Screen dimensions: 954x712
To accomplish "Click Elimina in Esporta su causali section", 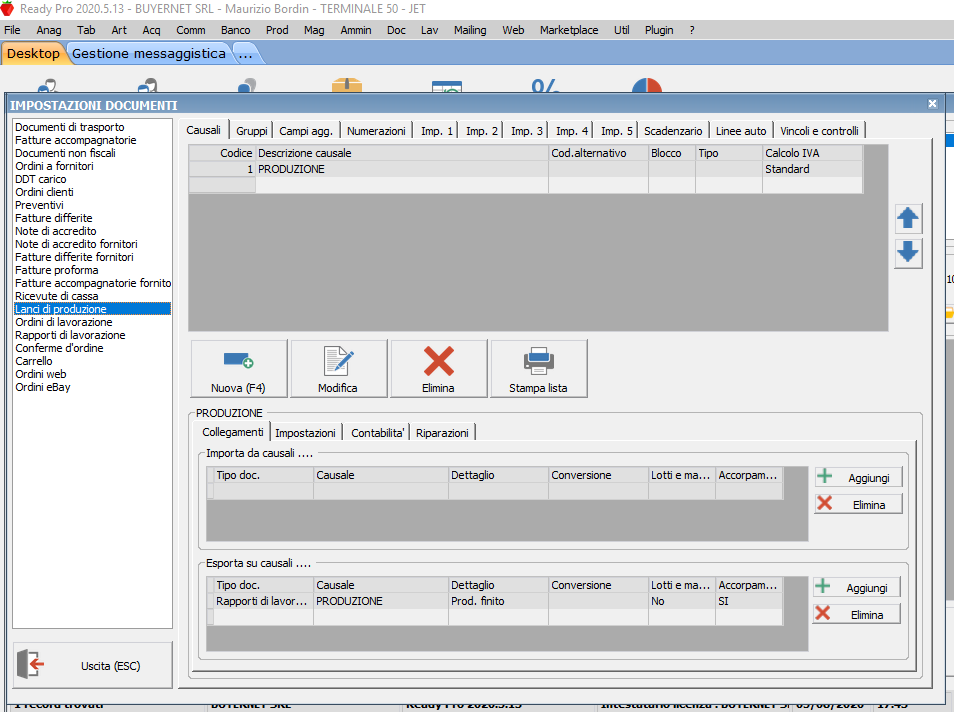I will [x=856, y=614].
